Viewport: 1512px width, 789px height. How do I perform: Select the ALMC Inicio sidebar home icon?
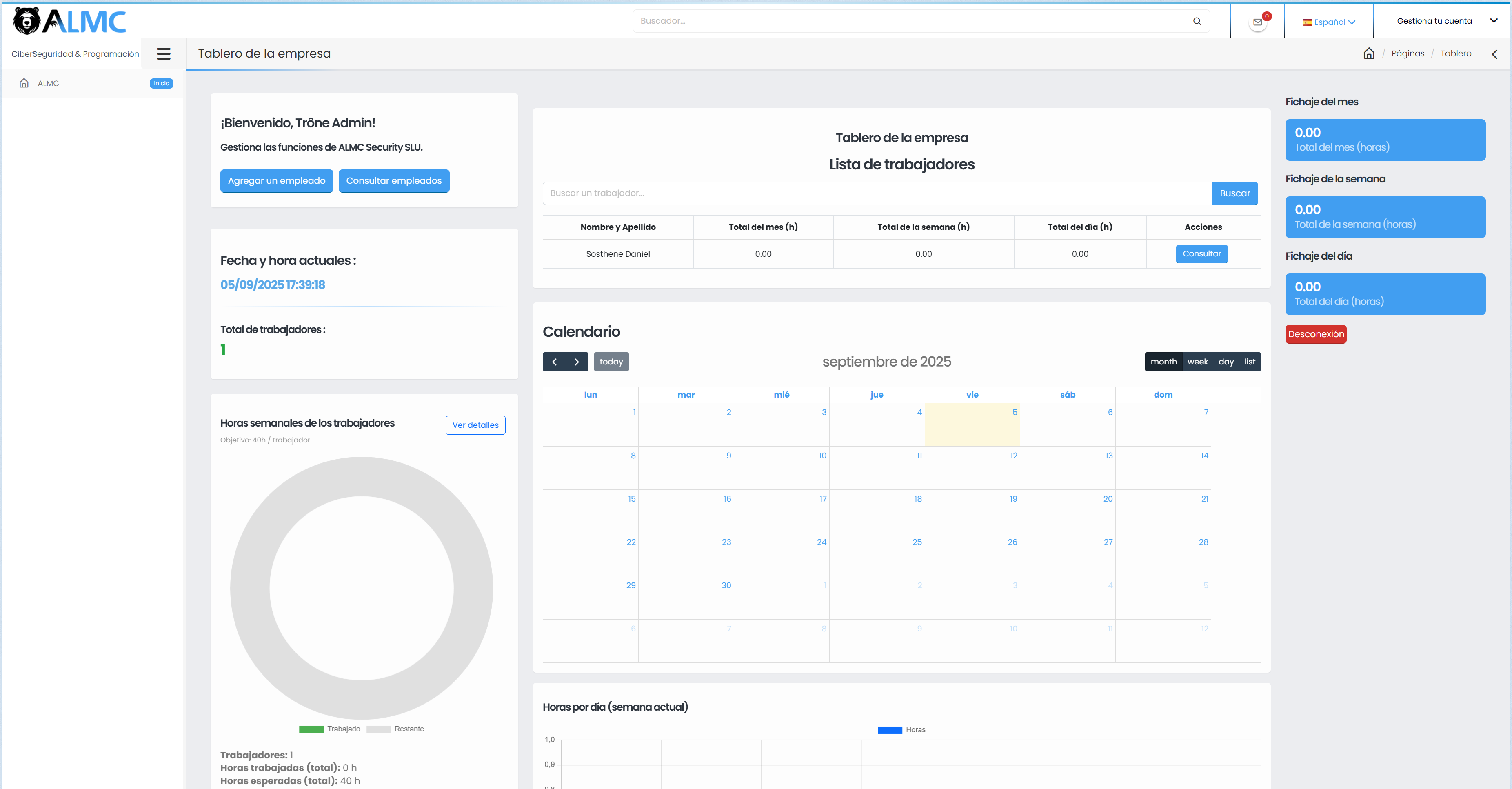click(x=24, y=83)
